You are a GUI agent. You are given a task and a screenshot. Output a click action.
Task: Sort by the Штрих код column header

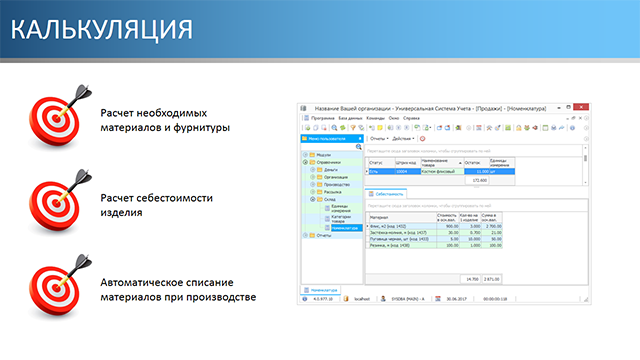[408, 162]
